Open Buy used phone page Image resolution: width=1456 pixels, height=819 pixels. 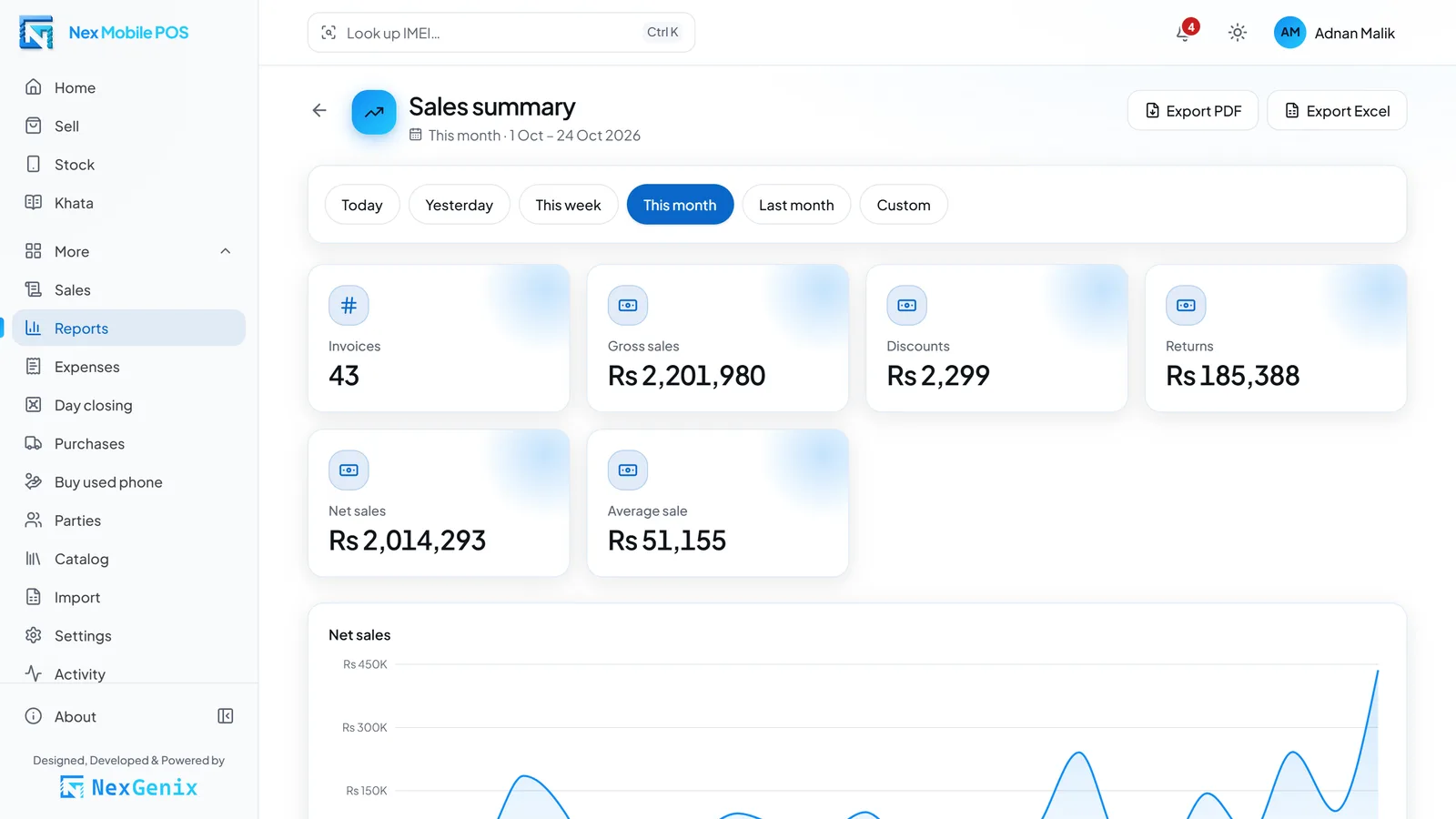[129, 482]
